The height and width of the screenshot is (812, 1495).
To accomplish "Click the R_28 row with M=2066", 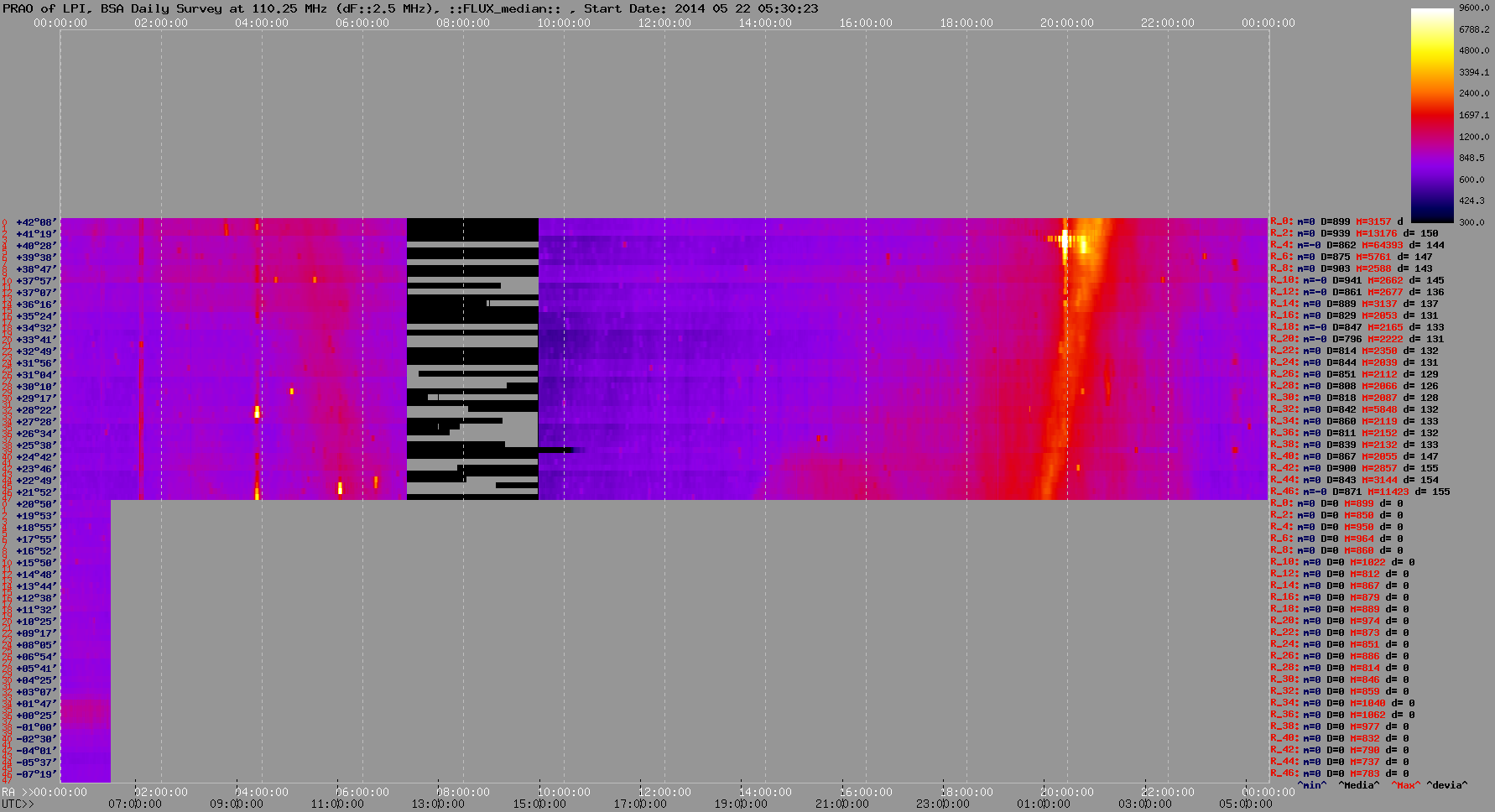I will point(1354,387).
